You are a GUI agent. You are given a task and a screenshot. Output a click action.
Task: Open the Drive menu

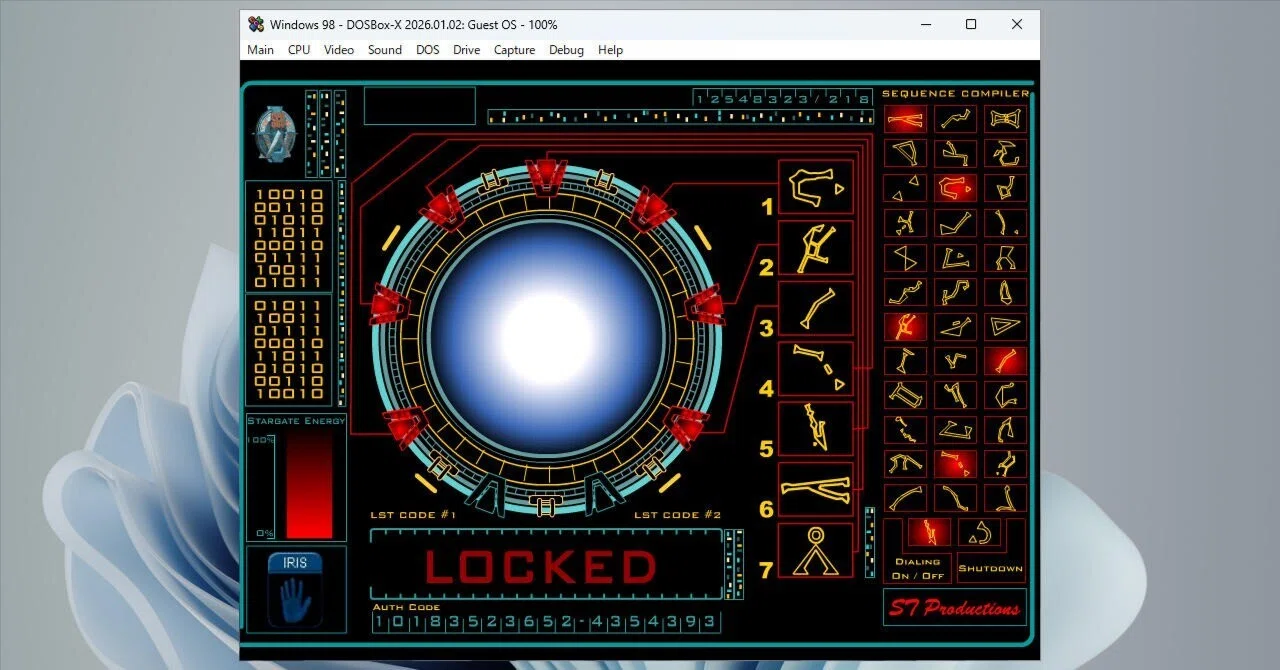(467, 50)
